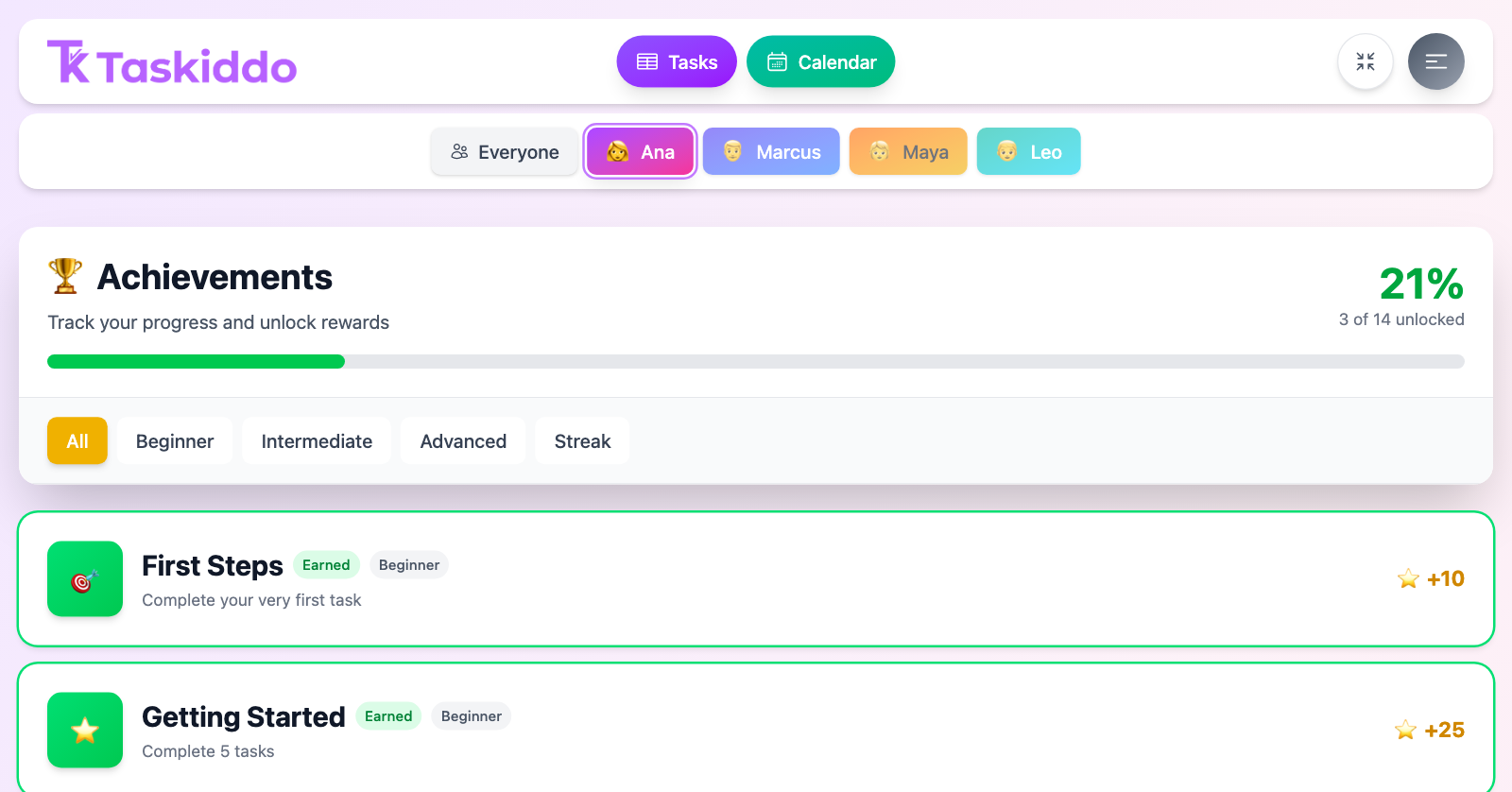The height and width of the screenshot is (792, 1512).
Task: Click Marcus's avatar emoji
Action: [x=733, y=151]
